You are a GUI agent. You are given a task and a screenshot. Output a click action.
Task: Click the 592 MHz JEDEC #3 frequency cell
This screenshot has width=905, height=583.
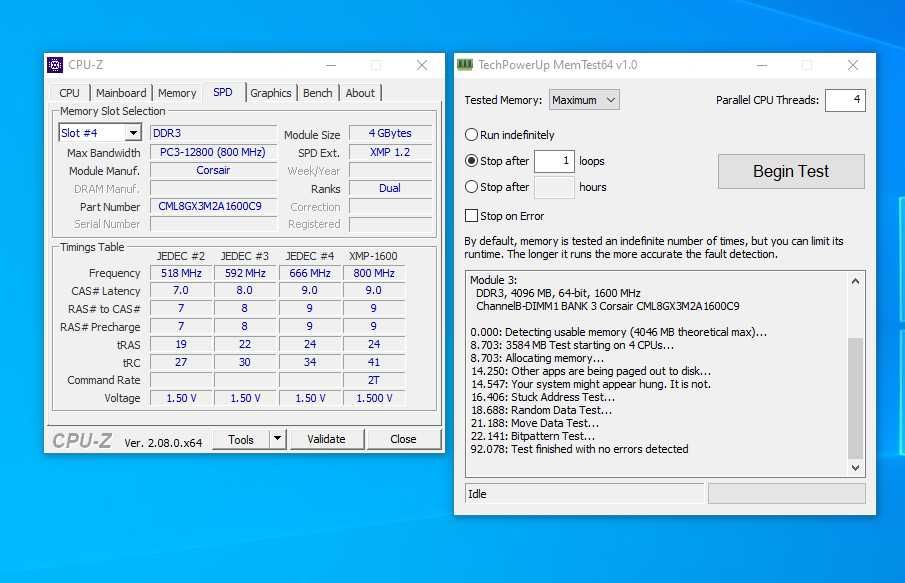tap(245, 273)
